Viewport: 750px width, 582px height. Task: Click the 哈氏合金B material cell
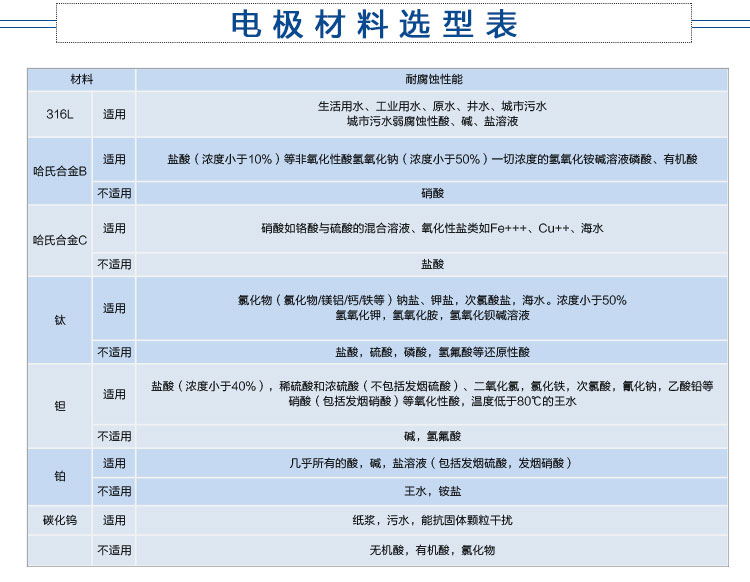[x=60, y=171]
